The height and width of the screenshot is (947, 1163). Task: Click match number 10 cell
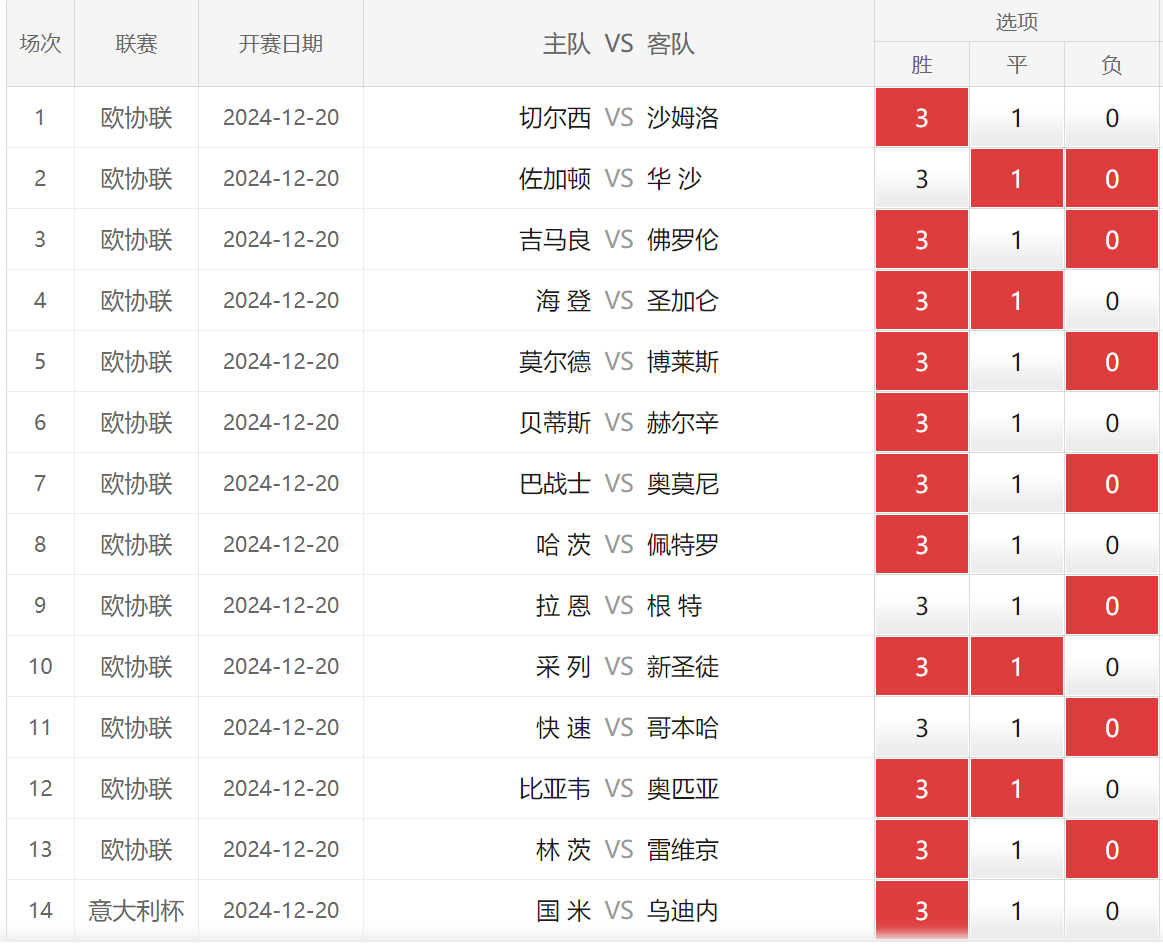pos(40,666)
